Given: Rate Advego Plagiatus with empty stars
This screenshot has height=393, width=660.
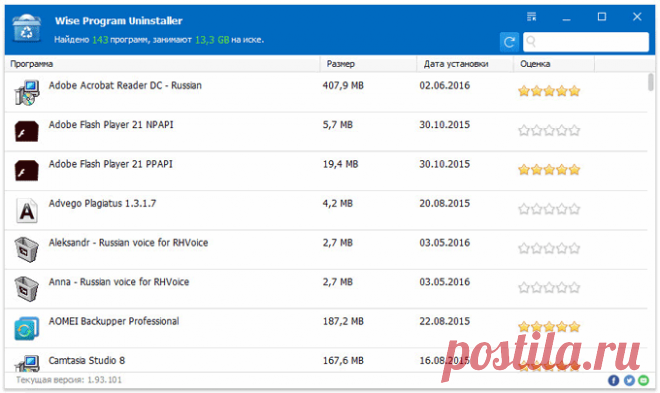Looking at the screenshot, I should coord(549,209).
